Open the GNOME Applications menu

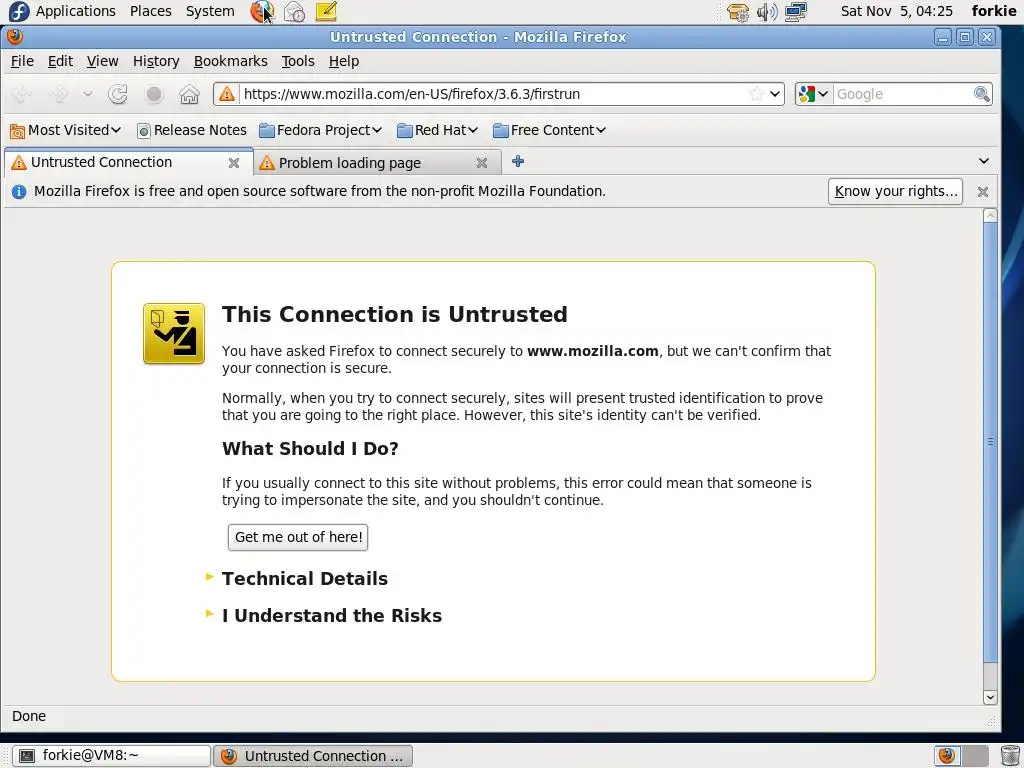click(62, 11)
